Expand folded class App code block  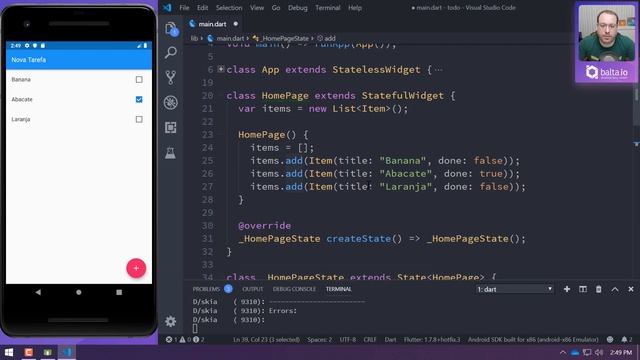click(220, 69)
